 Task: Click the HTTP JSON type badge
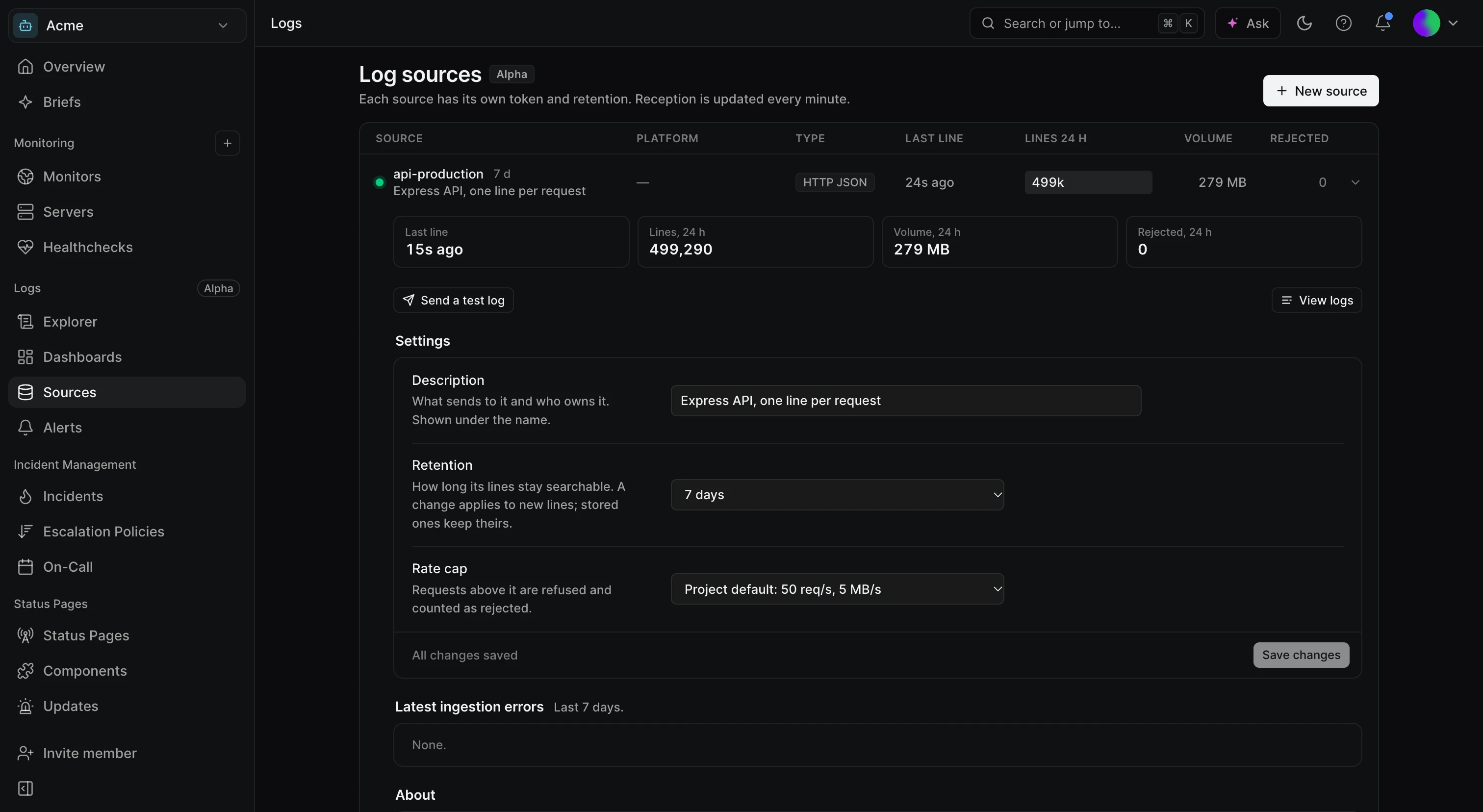pos(835,182)
